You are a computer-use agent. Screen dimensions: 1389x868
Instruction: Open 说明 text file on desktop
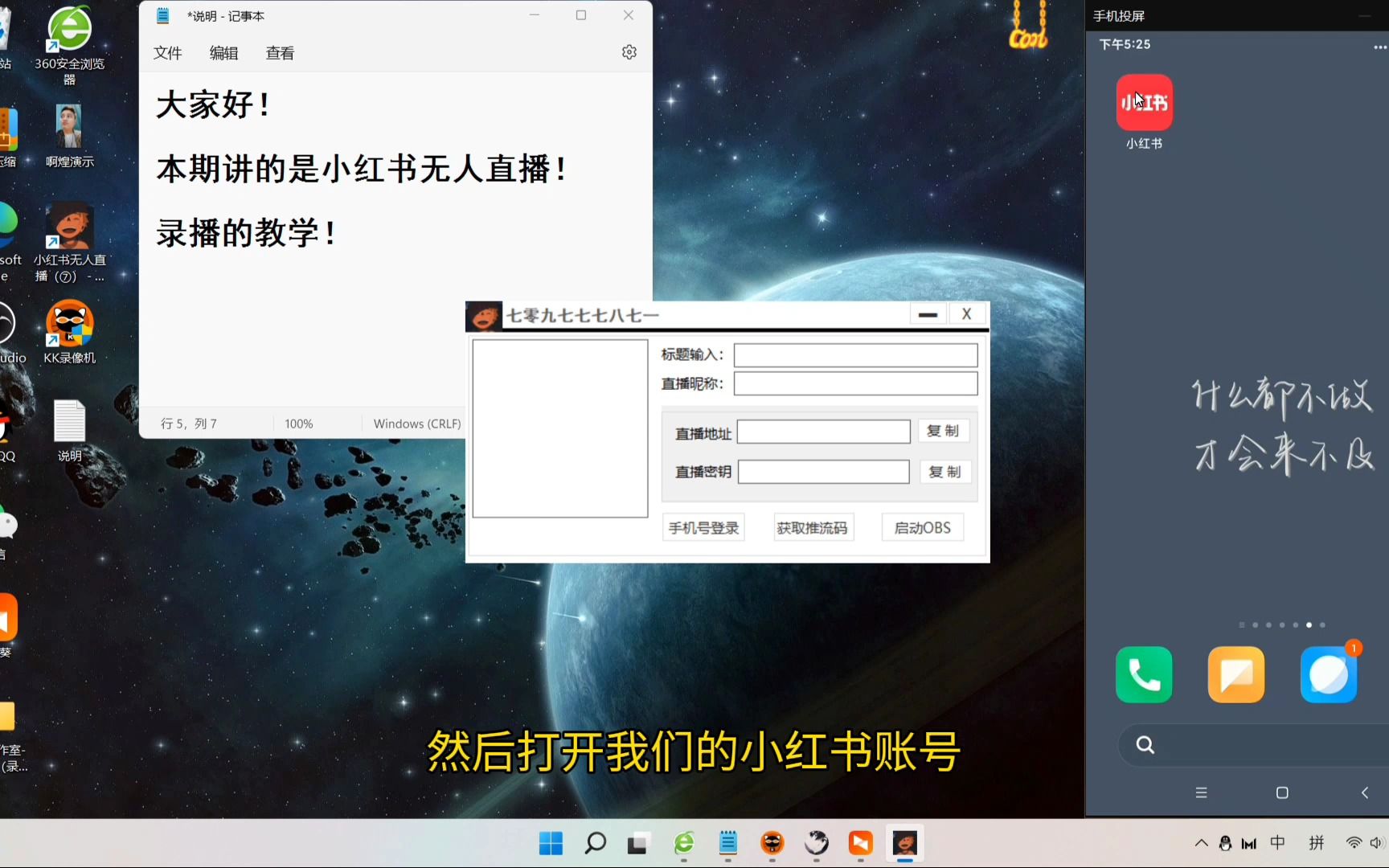[70, 430]
